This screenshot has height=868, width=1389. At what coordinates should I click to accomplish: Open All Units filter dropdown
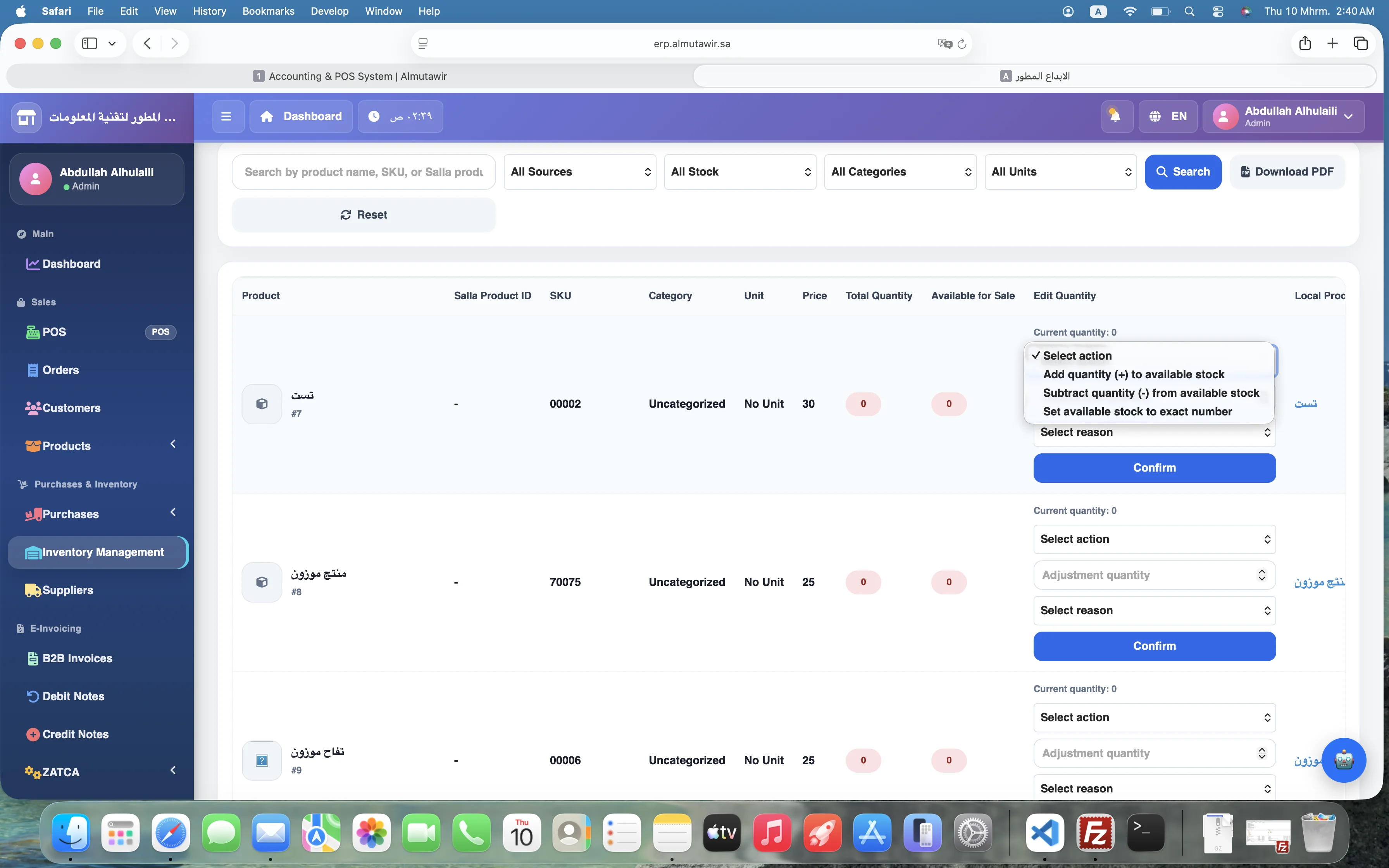coord(1060,172)
